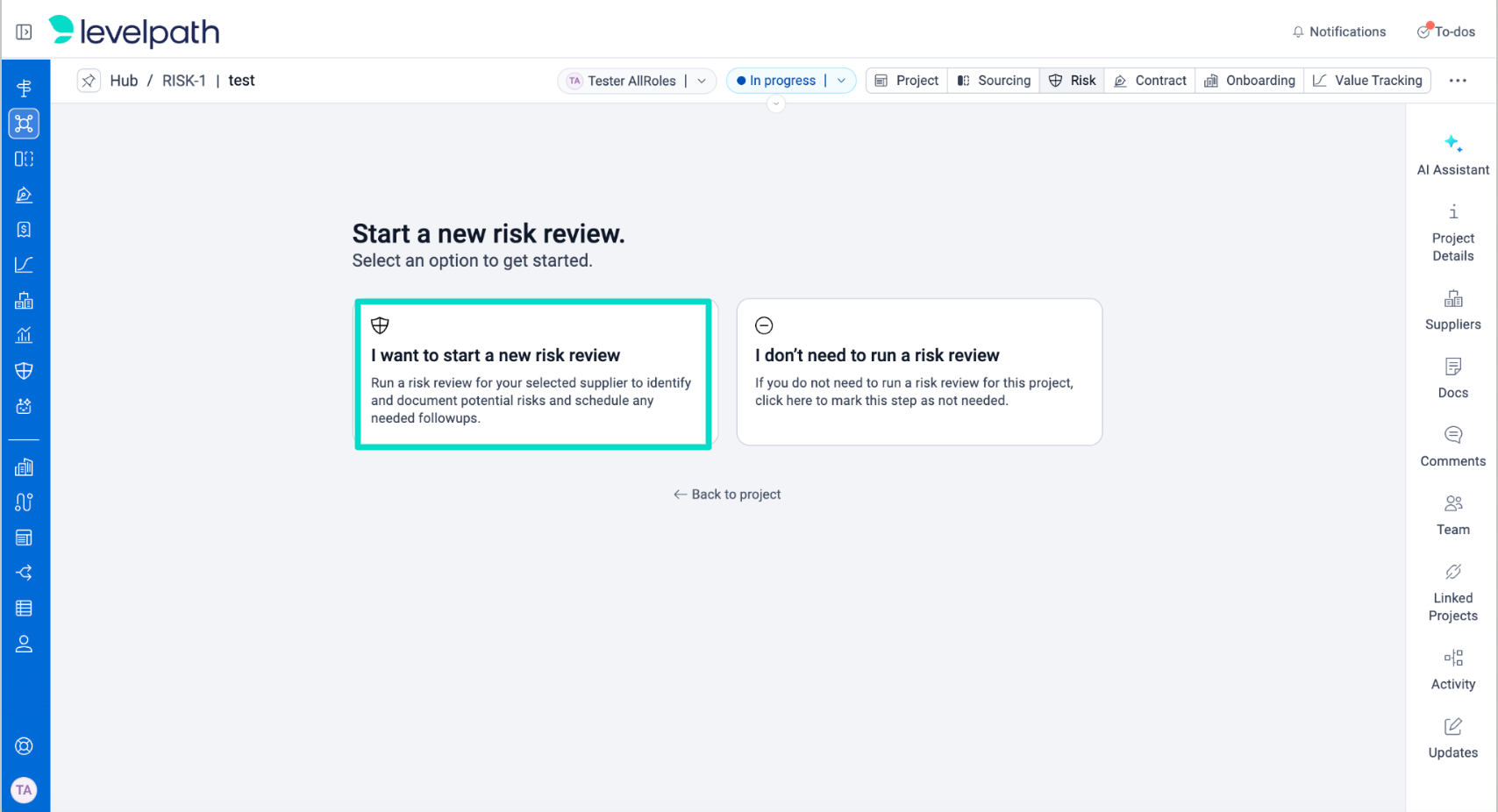Image resolution: width=1498 pixels, height=812 pixels.
Task: Open the Updates side panel
Action: click(x=1452, y=738)
